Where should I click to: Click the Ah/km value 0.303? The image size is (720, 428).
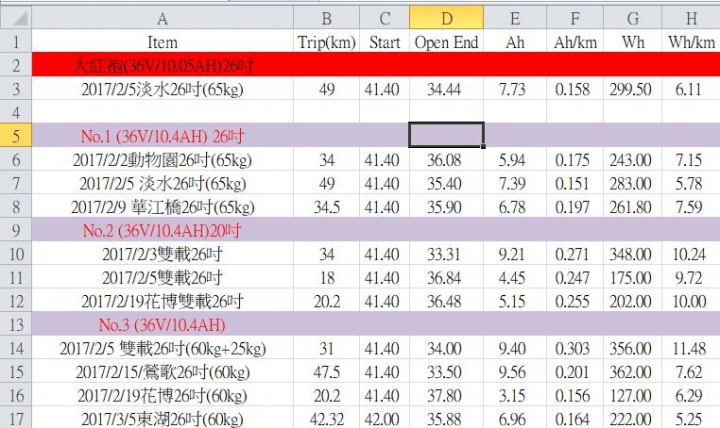tap(575, 348)
